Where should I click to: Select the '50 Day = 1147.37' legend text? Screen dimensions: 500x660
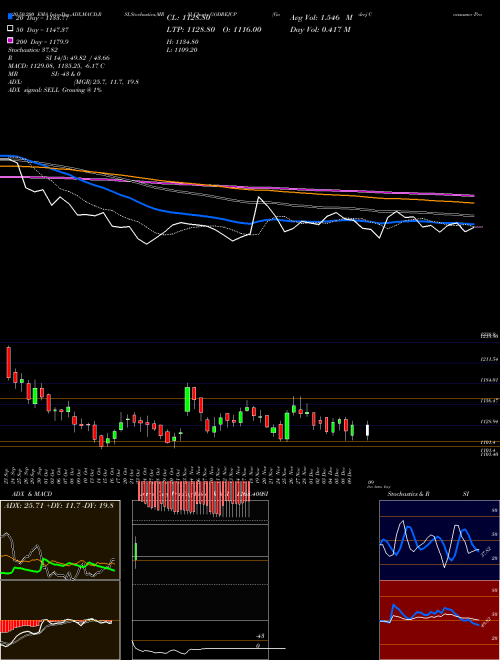point(42,30)
